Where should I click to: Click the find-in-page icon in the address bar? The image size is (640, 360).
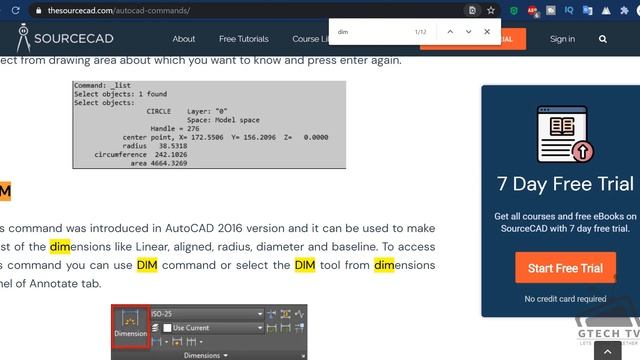tap(472, 11)
